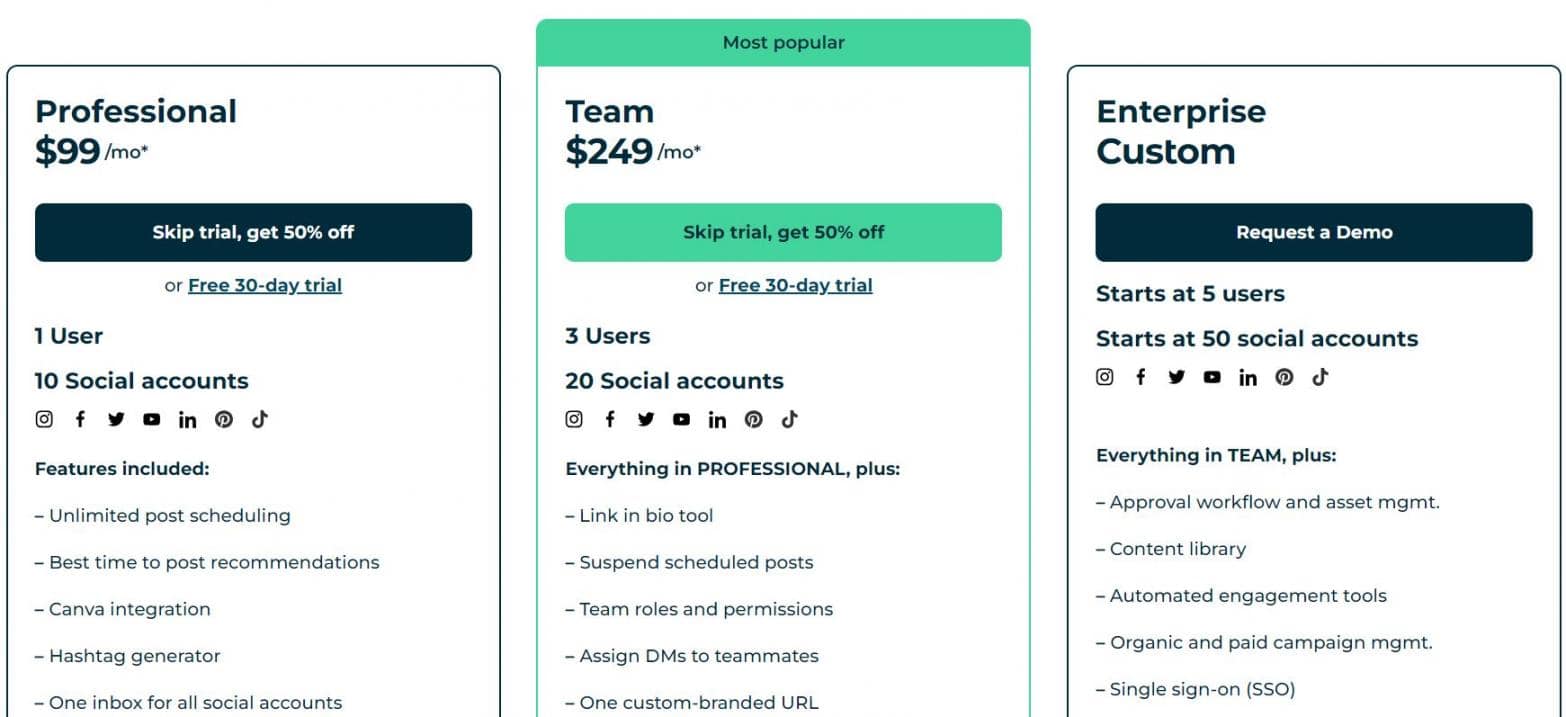The width and height of the screenshot is (1566, 717).
Task: Click LinkedIn icon in Team plan
Action: point(717,420)
